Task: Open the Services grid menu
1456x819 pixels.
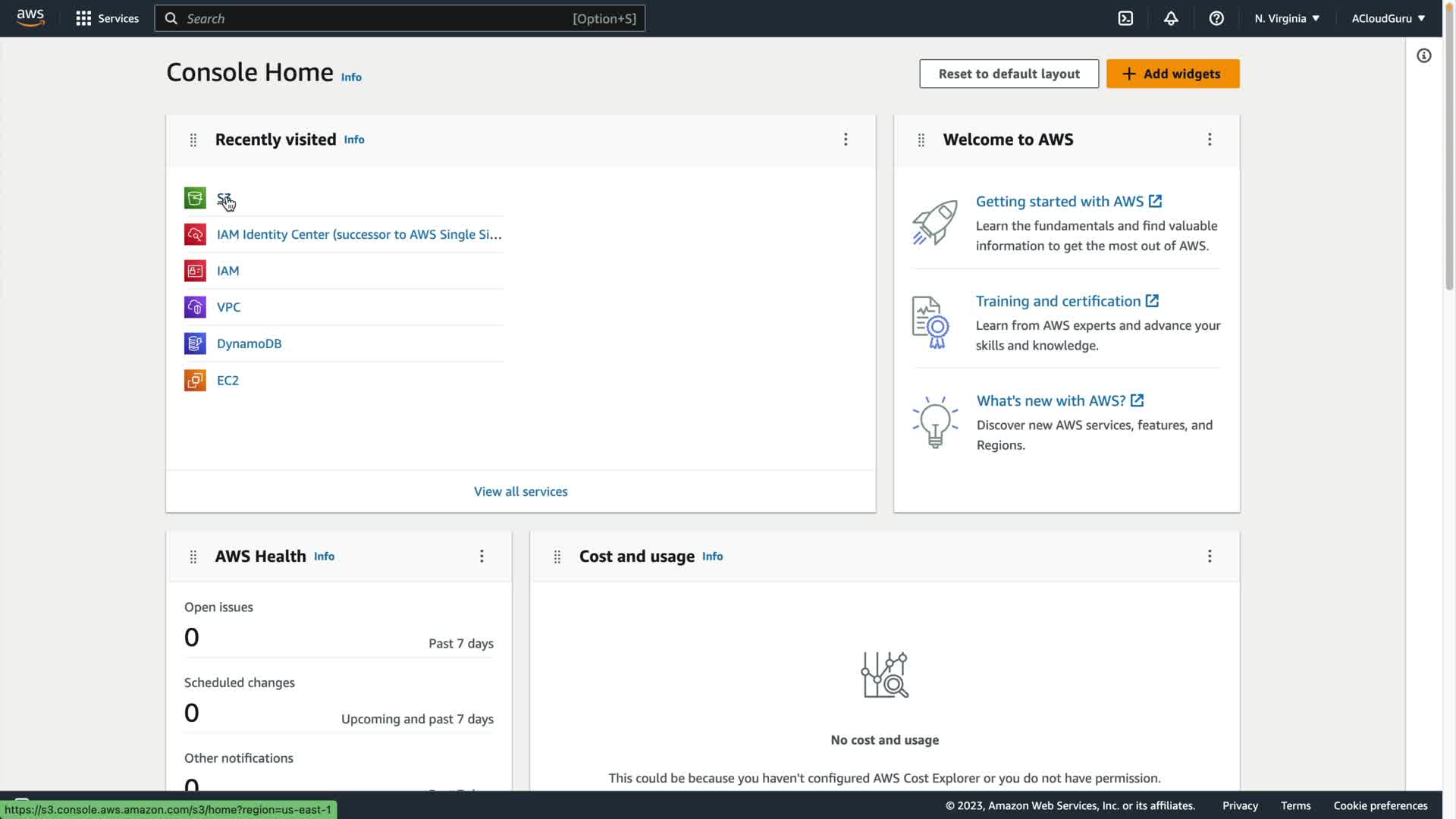Action: [107, 18]
